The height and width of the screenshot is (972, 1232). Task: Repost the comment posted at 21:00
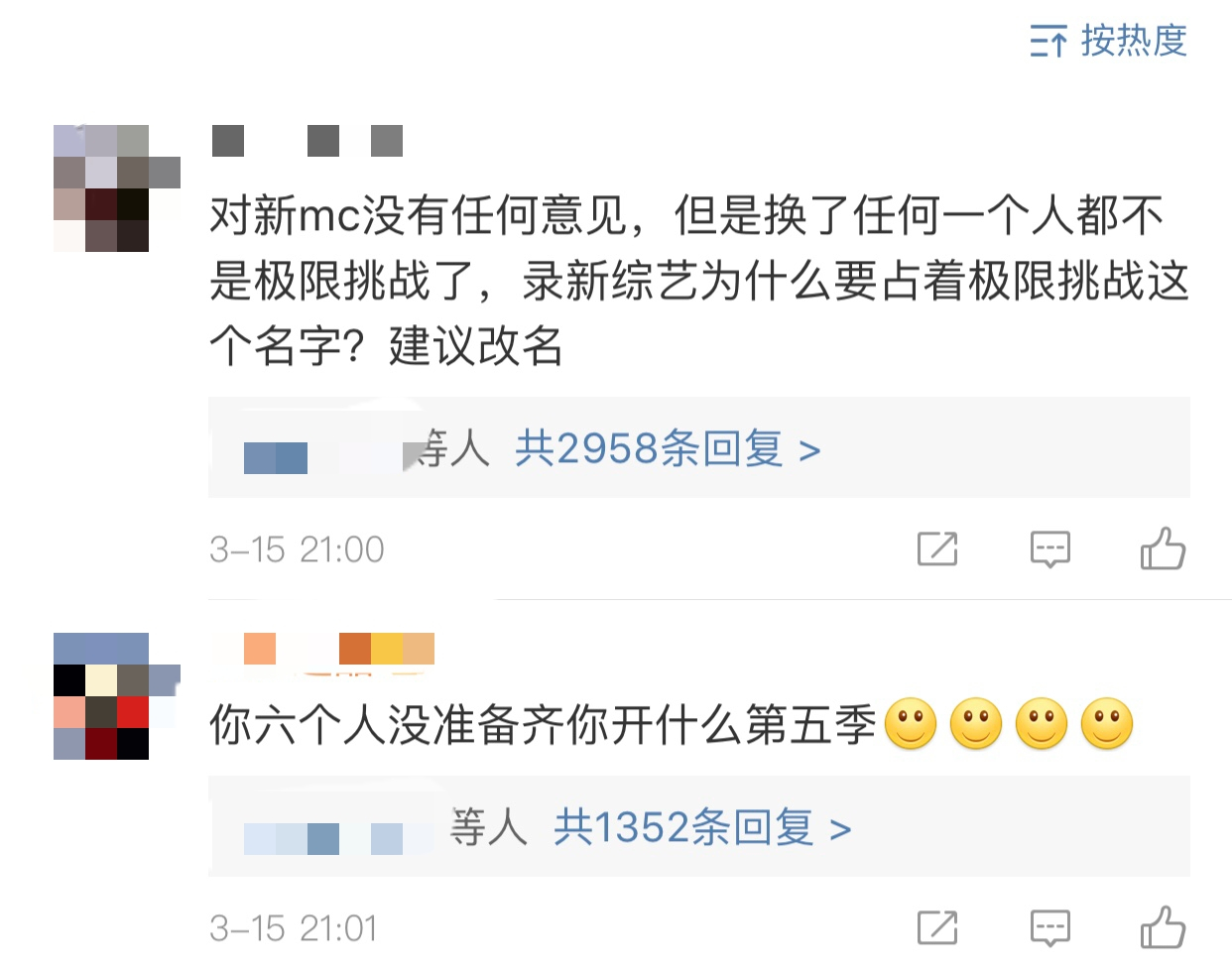937,548
